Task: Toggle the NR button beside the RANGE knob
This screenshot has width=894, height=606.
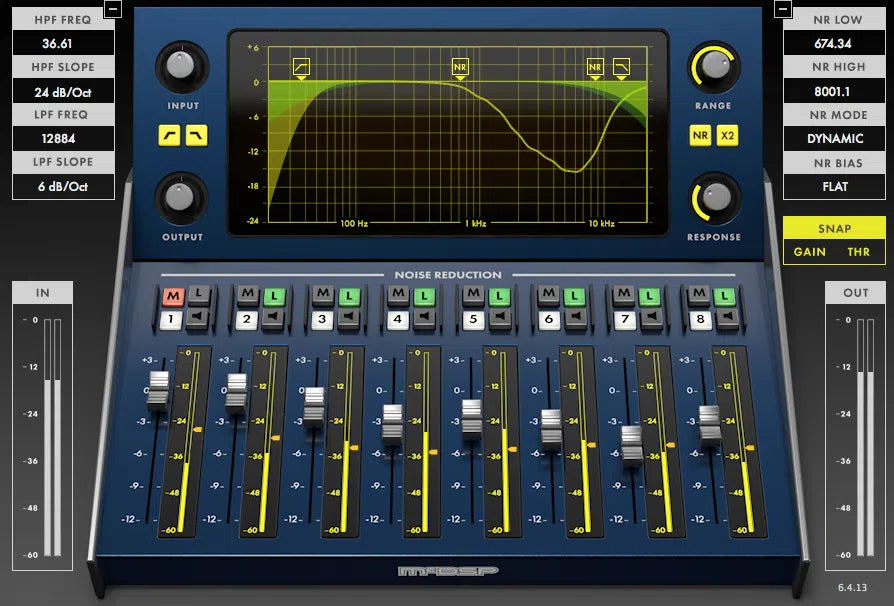Action: pos(700,136)
